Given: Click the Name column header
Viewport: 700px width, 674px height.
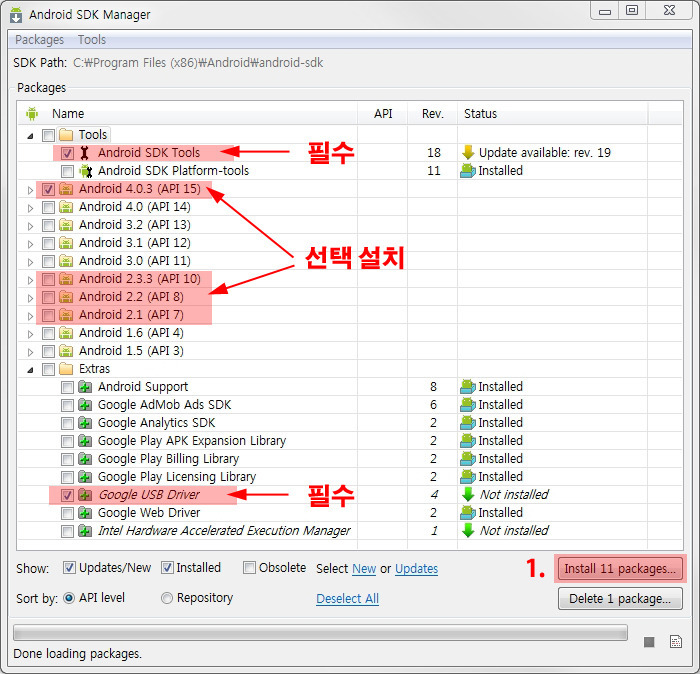Looking at the screenshot, I should (x=188, y=113).
